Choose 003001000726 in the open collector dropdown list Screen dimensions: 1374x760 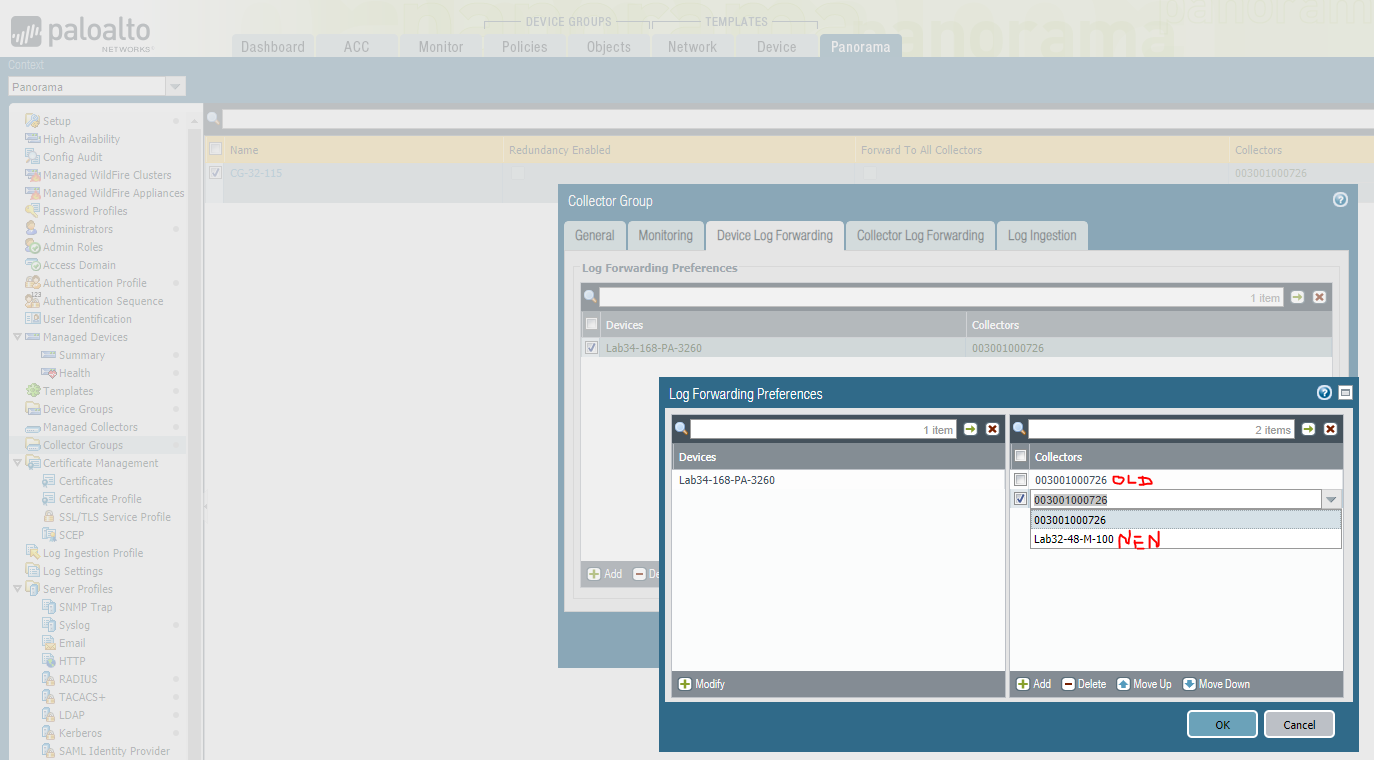(x=1185, y=520)
